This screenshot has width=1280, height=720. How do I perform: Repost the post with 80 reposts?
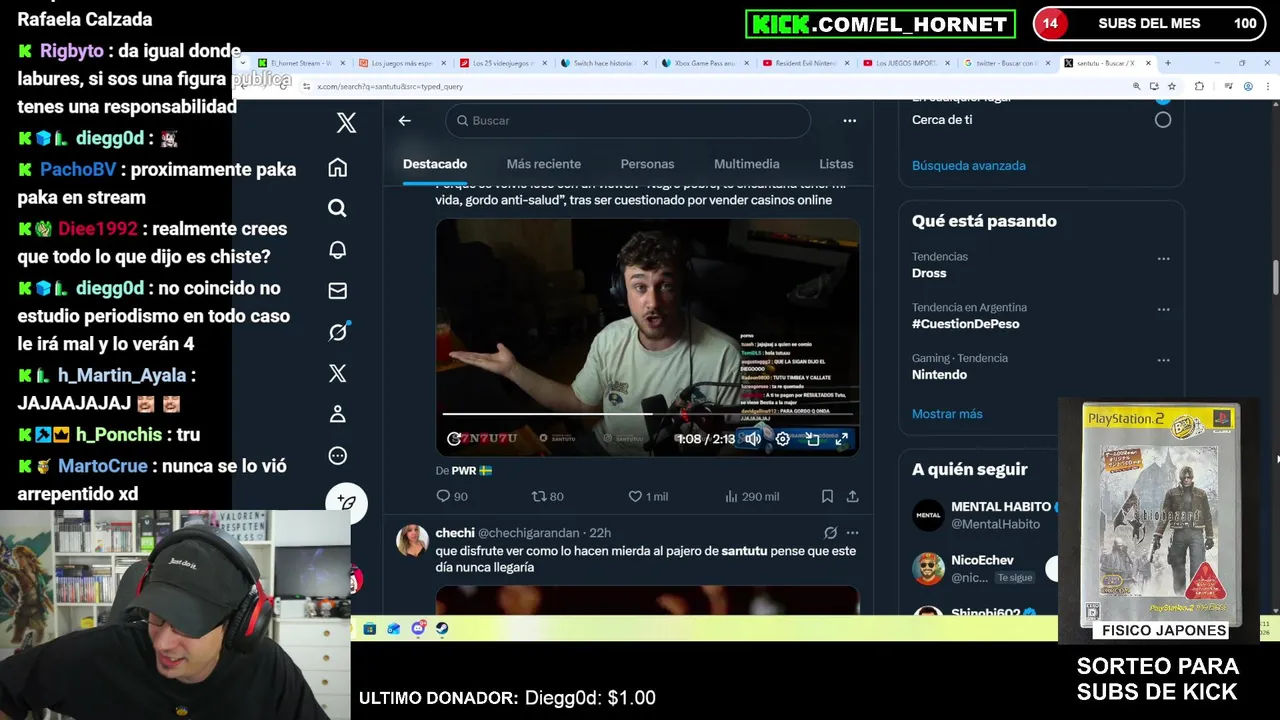tap(548, 496)
